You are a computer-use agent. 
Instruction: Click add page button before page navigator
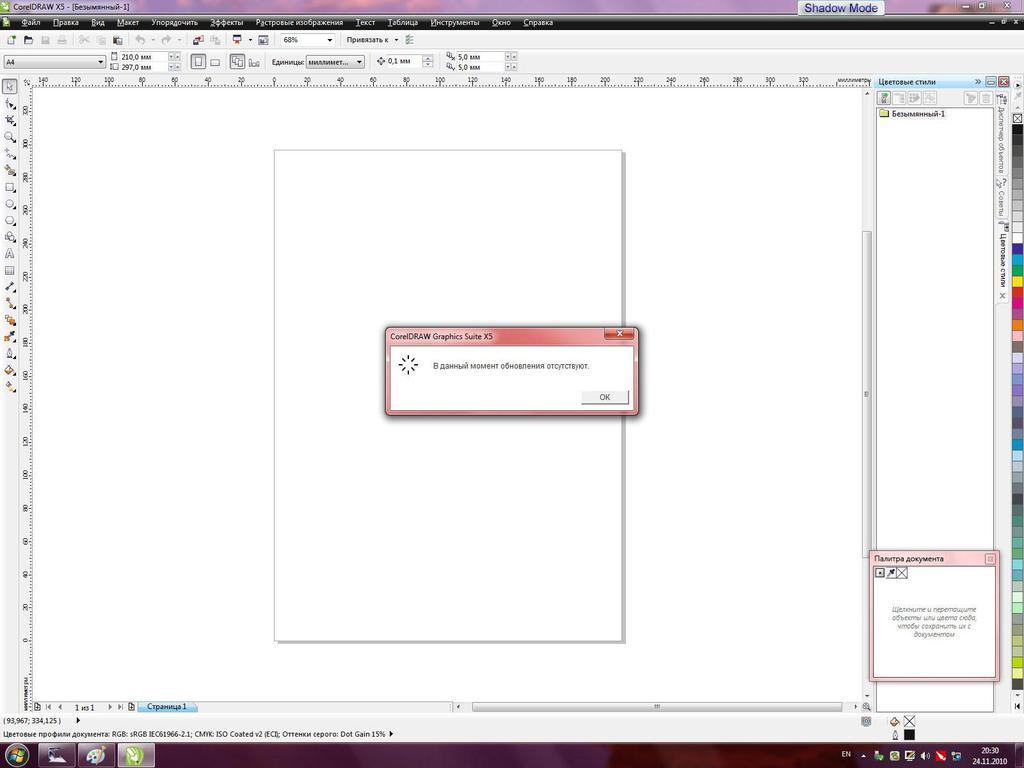coord(37,707)
